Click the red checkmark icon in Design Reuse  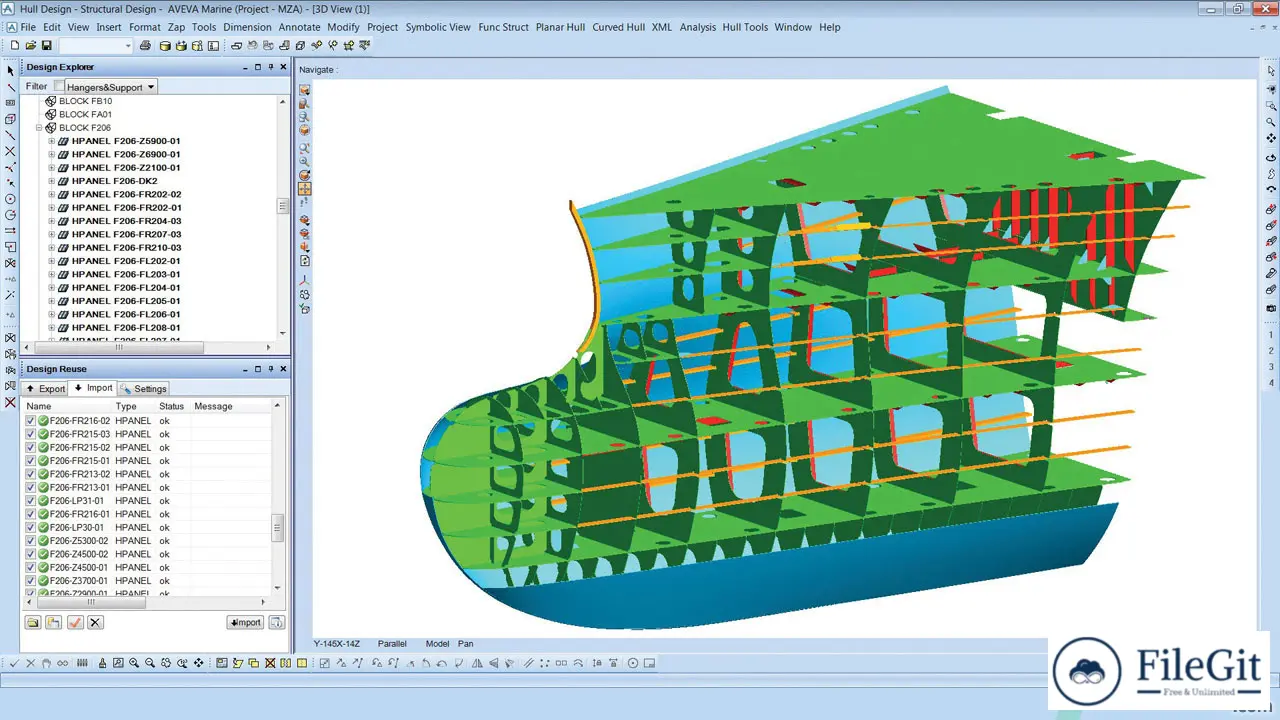point(75,622)
